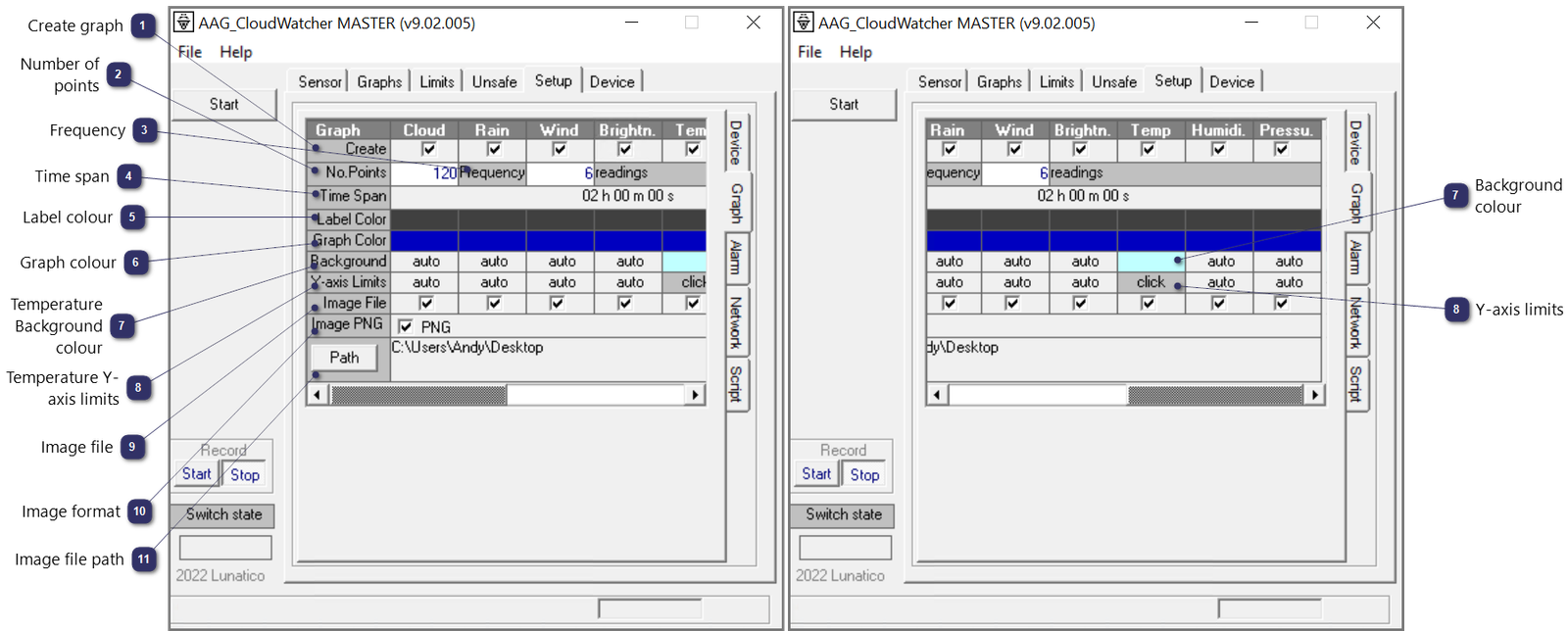
Task: Open the vertical Script tab in the left window
Action: tap(736, 383)
